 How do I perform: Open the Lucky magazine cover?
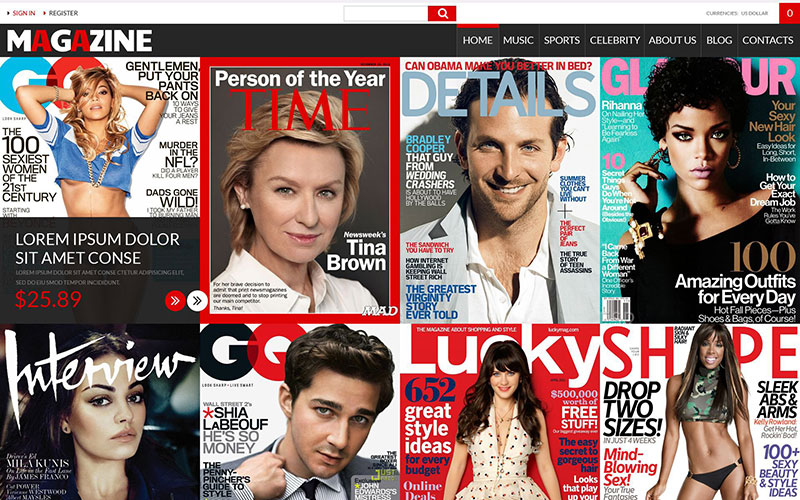[500, 412]
